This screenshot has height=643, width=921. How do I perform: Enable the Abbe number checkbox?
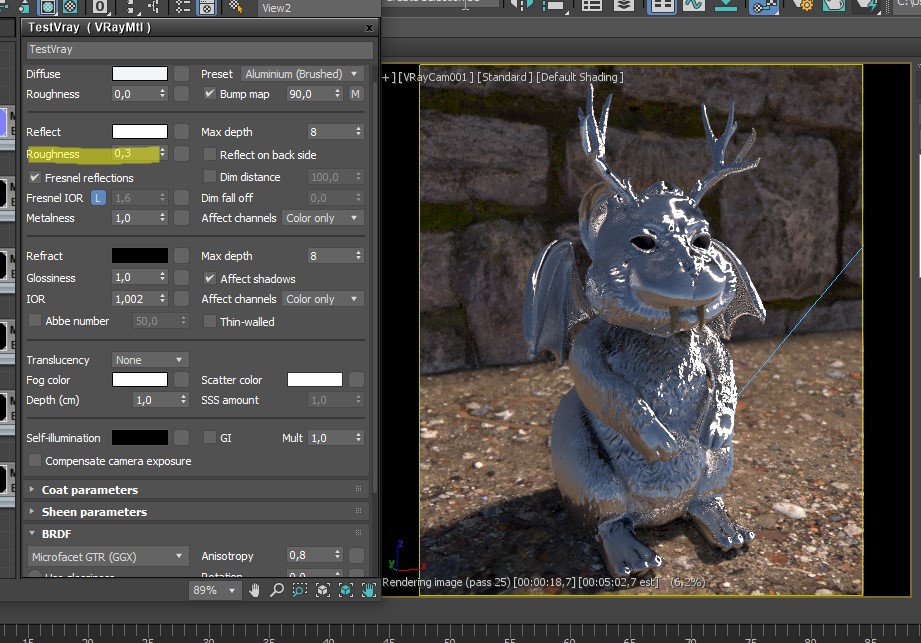pos(35,321)
